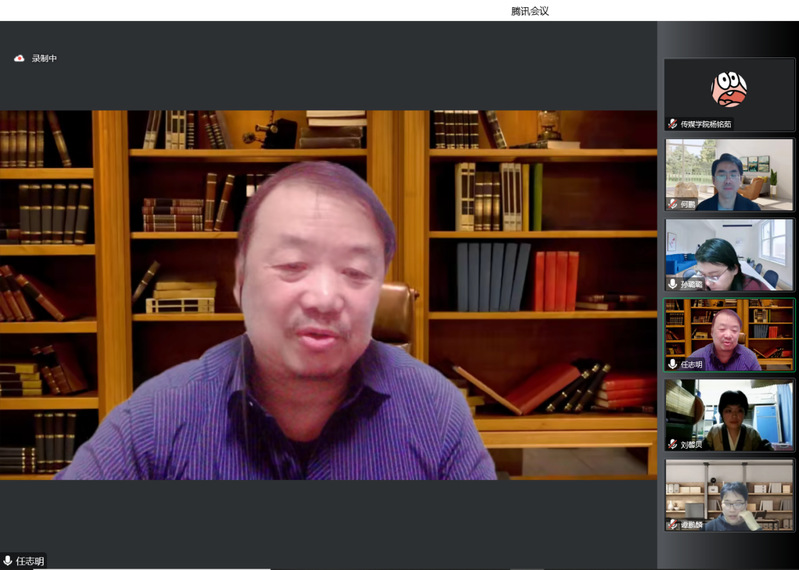Click the 任志明 name text in sidebar tile
Screen dimensions: 799x570
pos(692,364)
